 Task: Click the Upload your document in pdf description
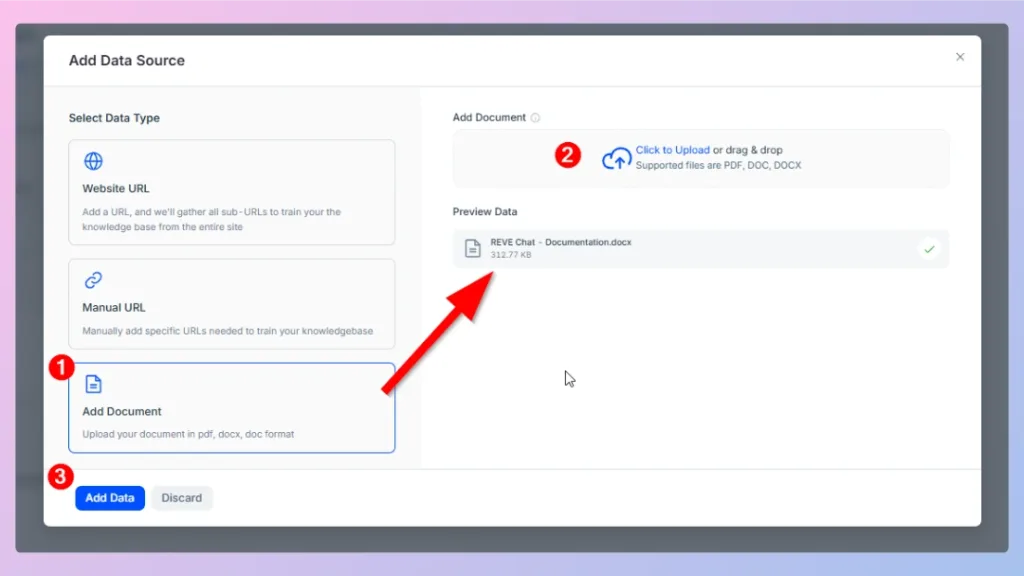coord(188,434)
